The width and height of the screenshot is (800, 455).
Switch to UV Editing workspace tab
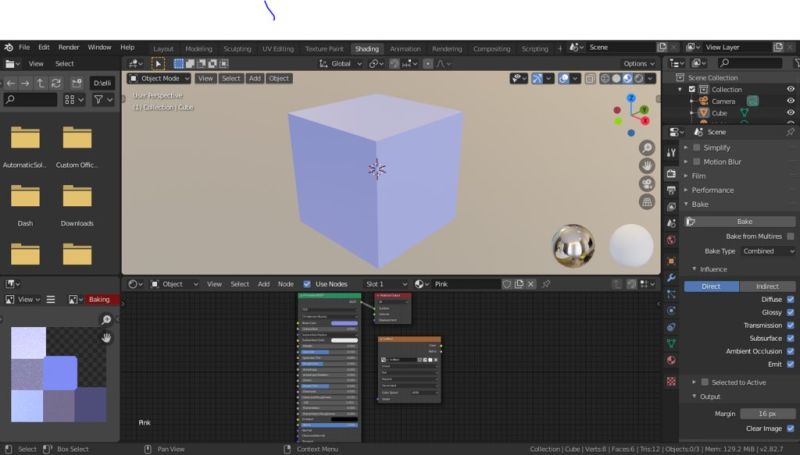[x=278, y=49]
